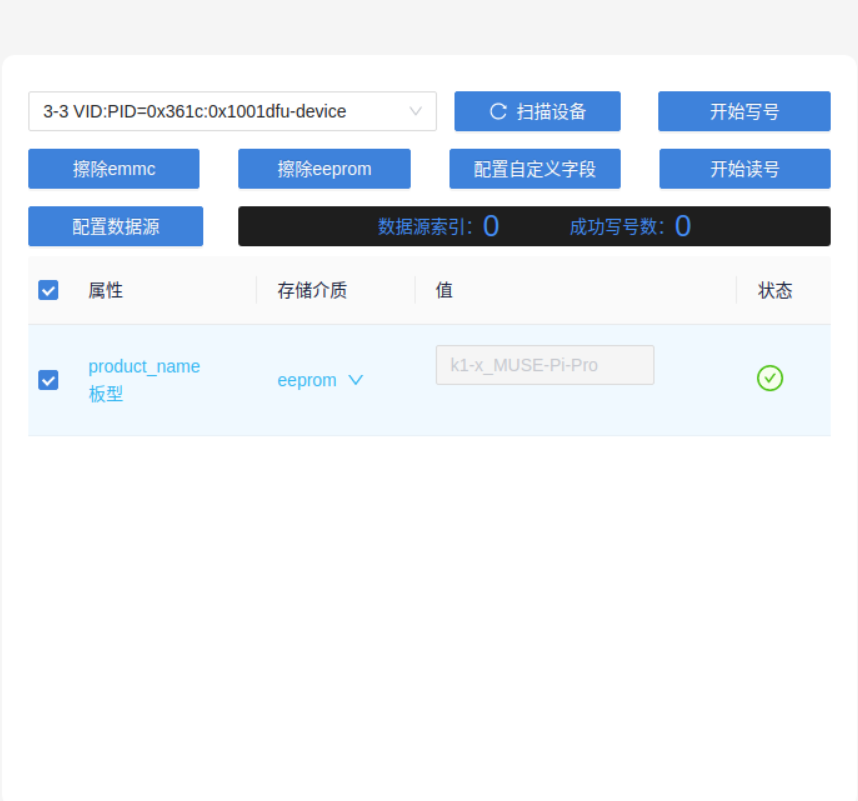Click the 数据源索引 counter display
Image resolution: width=858 pixels, height=801 pixels.
438,226
